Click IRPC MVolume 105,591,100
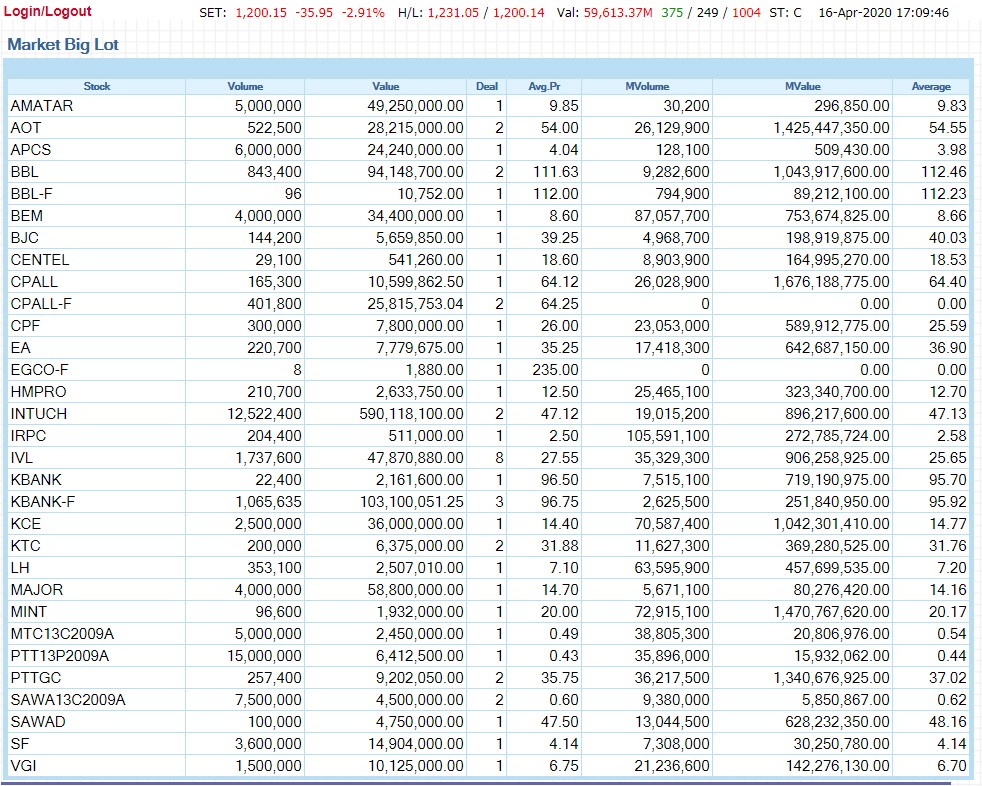982x786 pixels. 668,436
